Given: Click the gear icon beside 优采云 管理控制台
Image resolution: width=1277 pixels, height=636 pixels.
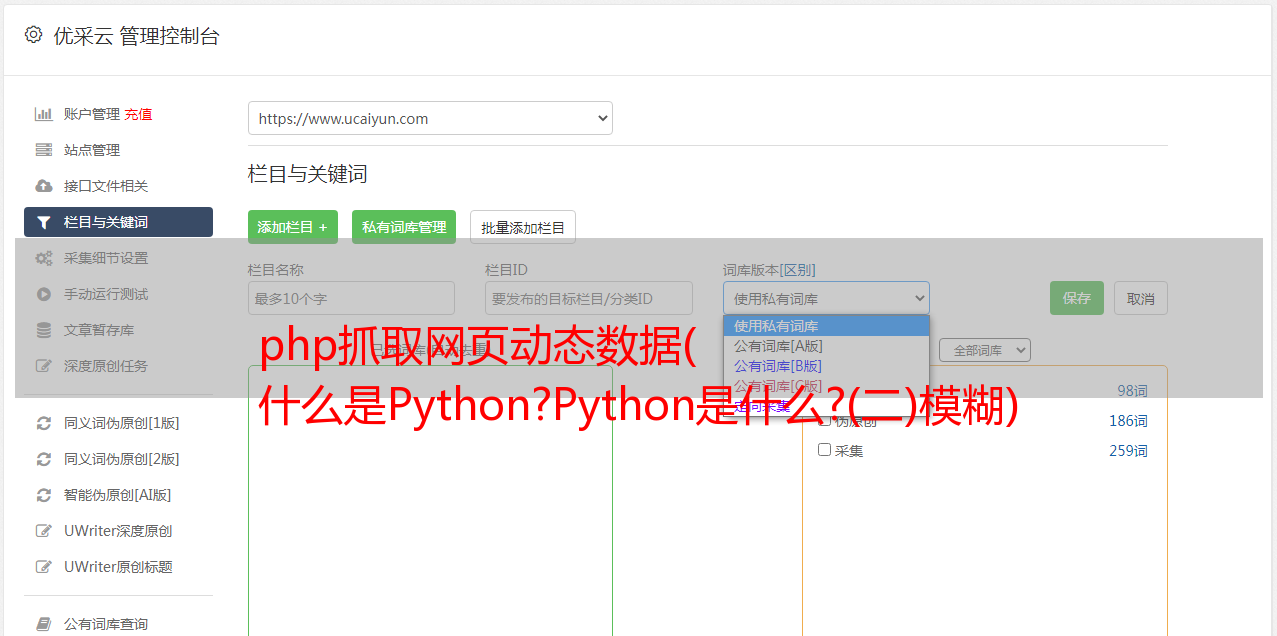Looking at the screenshot, I should [x=33, y=35].
